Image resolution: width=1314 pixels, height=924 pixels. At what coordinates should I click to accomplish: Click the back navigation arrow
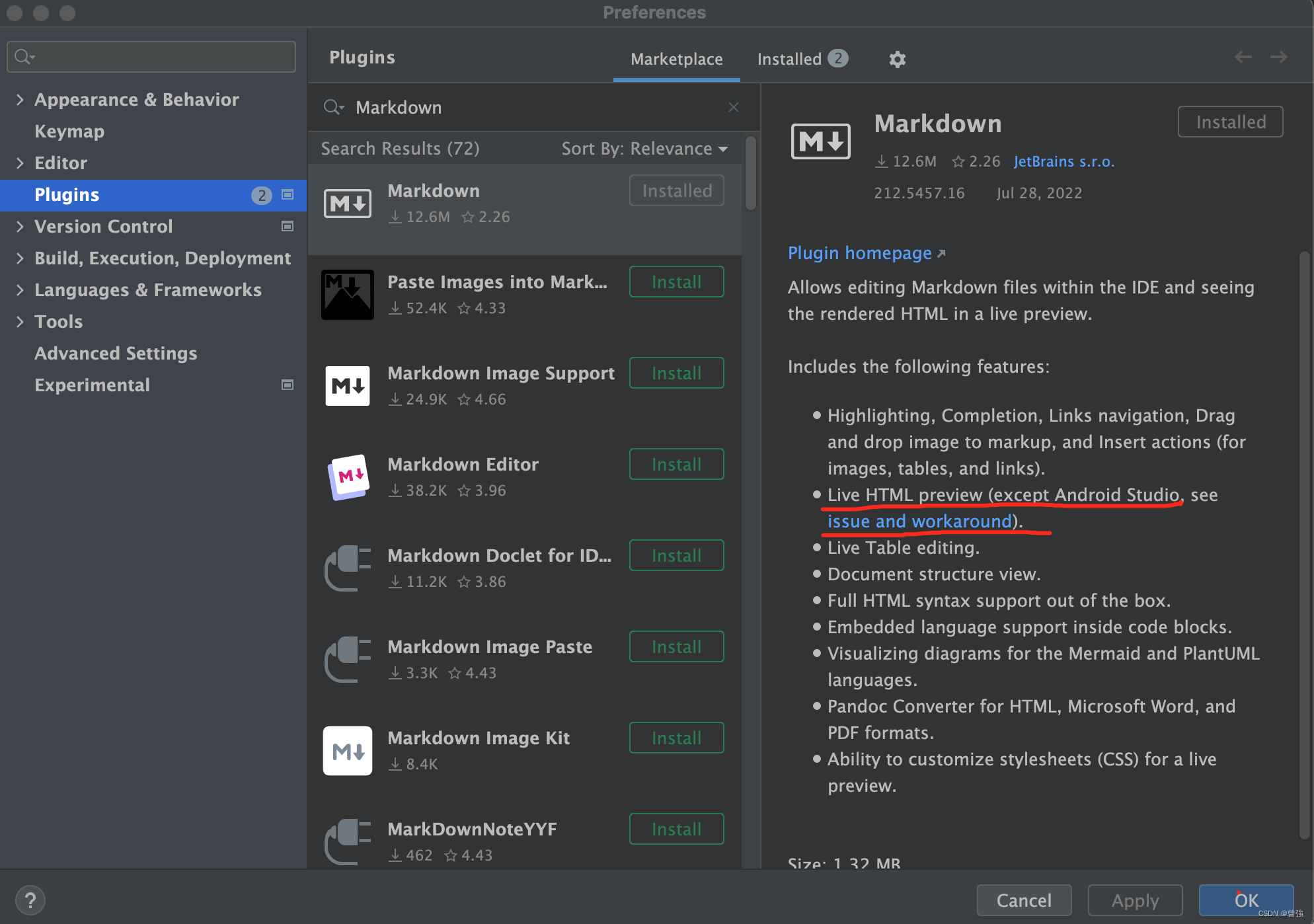(1243, 57)
